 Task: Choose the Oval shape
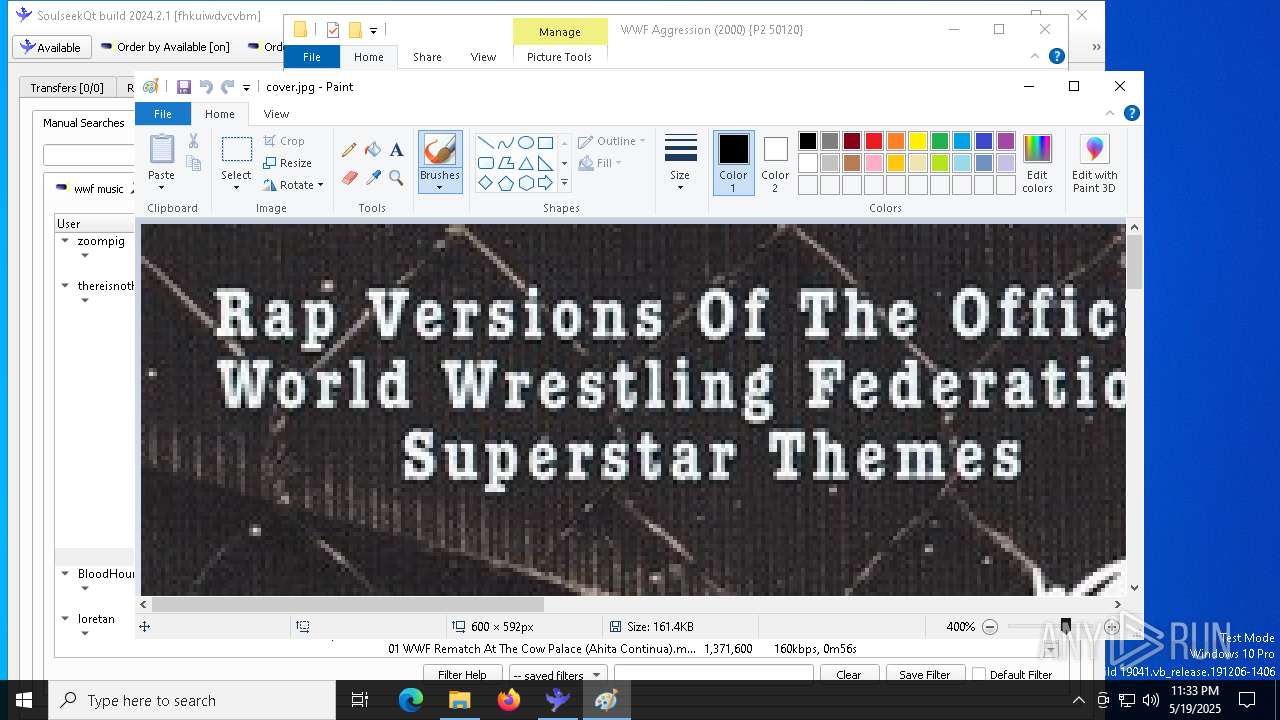point(525,142)
